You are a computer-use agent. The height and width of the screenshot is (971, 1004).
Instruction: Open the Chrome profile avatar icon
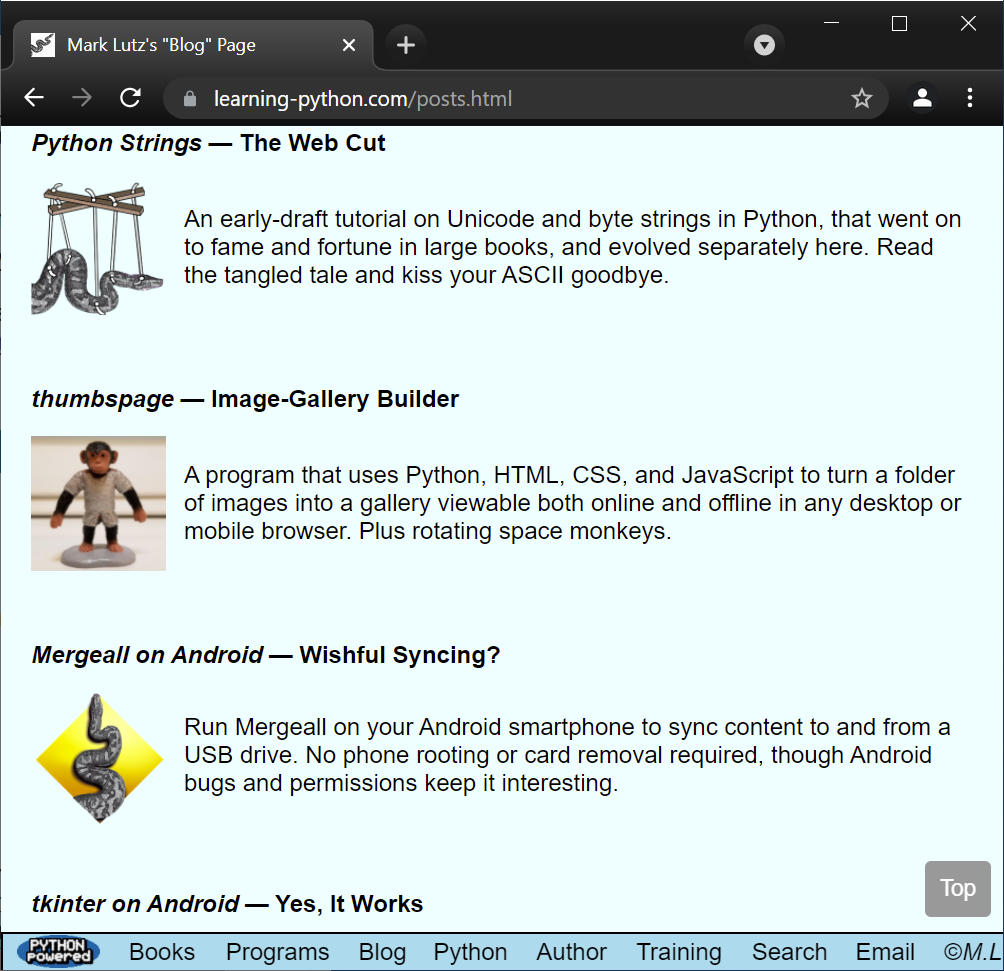[x=922, y=98]
